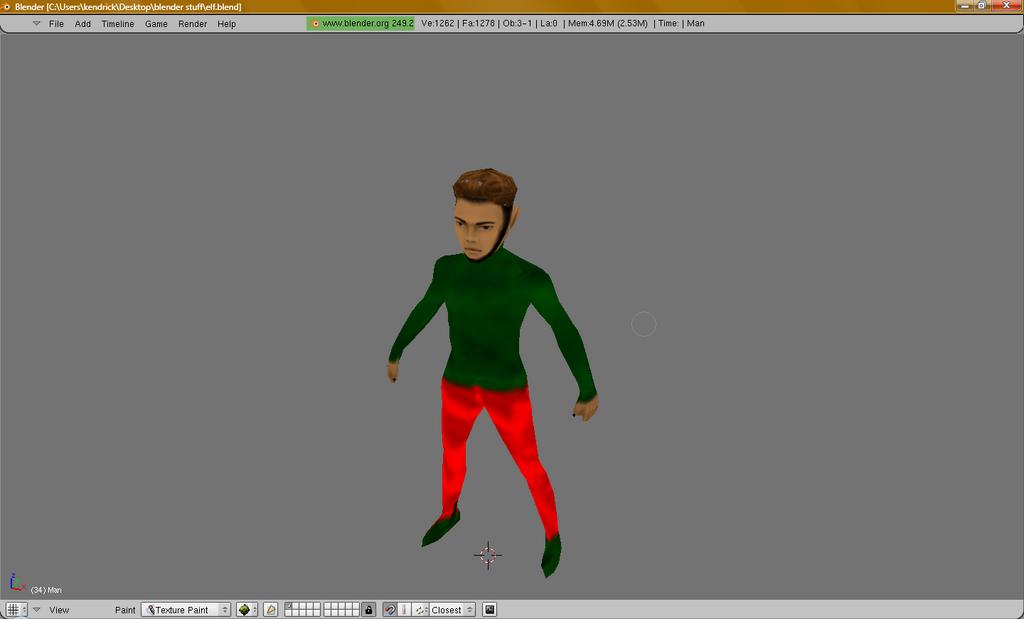
Task: Click the XYZ axis indicator in the viewport
Action: (x=16, y=582)
